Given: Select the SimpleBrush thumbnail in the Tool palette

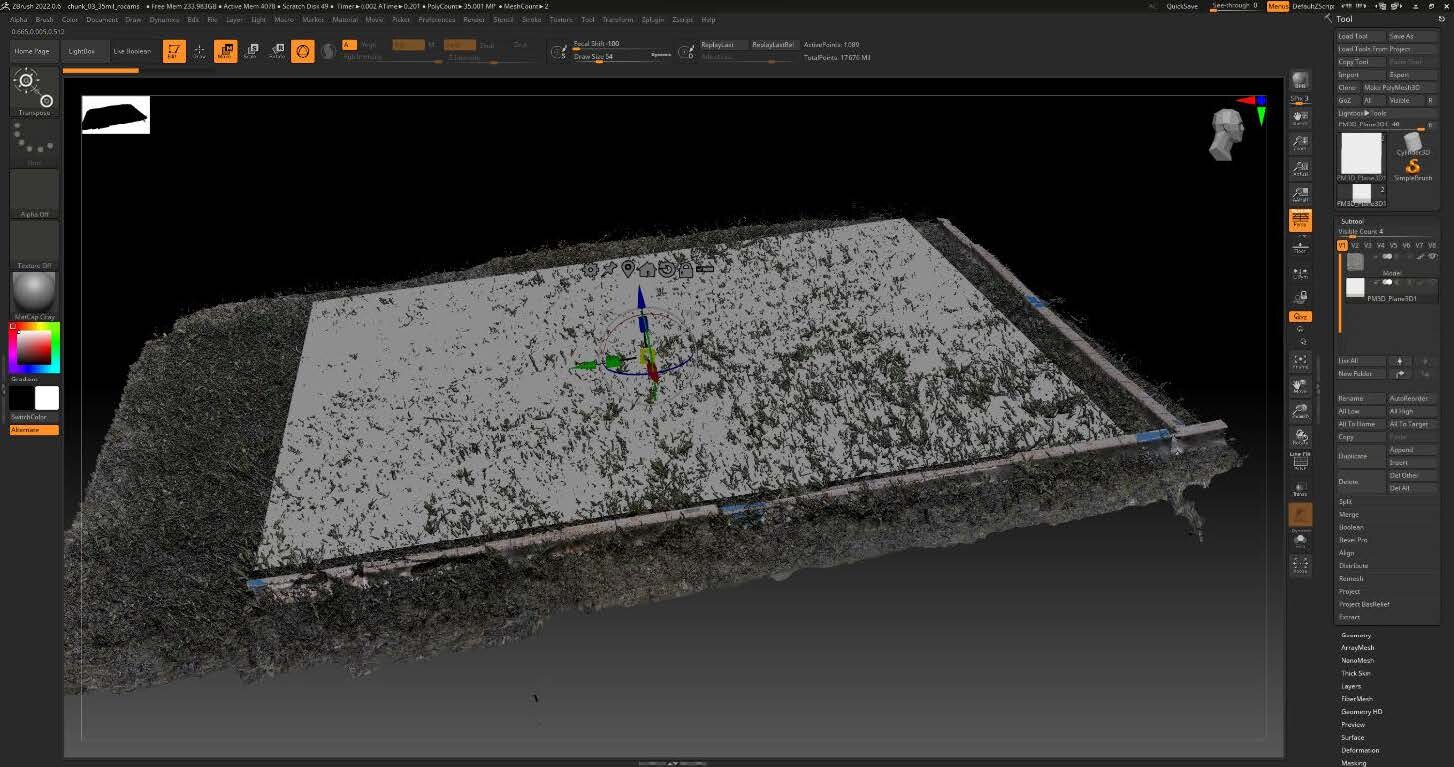Looking at the screenshot, I should tap(1413, 168).
